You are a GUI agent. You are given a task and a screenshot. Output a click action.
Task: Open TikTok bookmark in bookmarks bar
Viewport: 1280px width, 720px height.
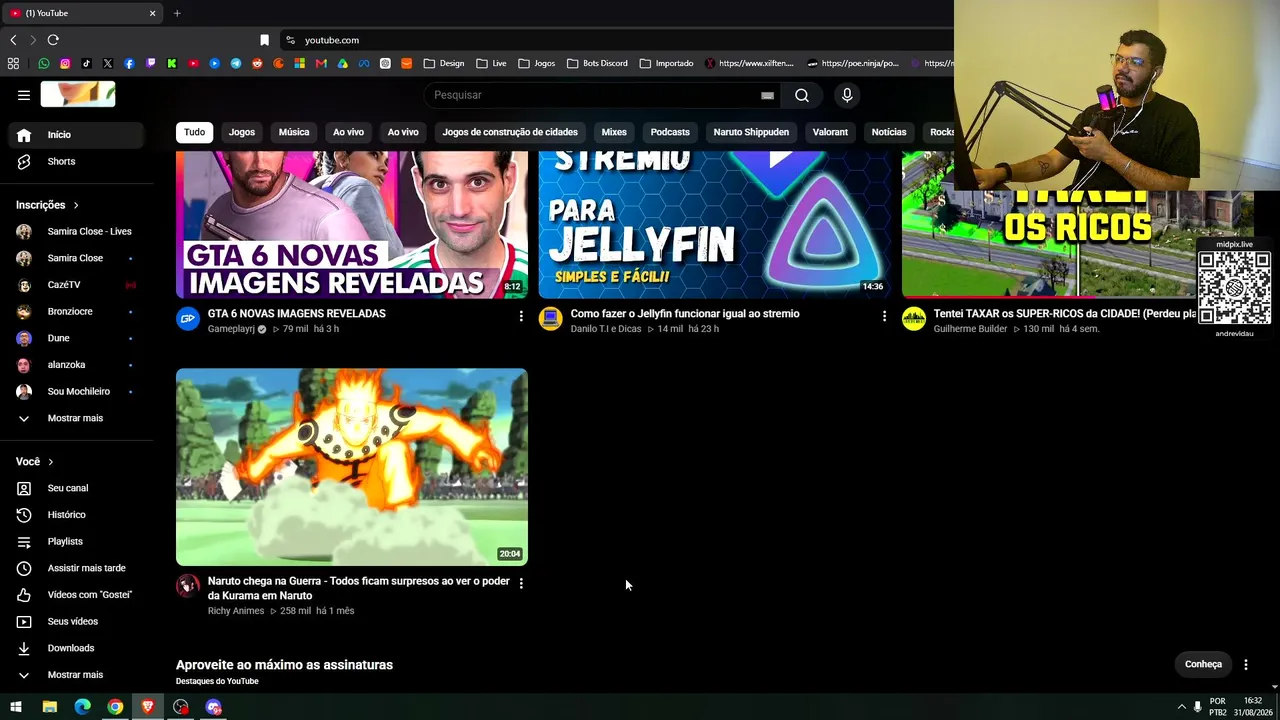(x=86, y=63)
